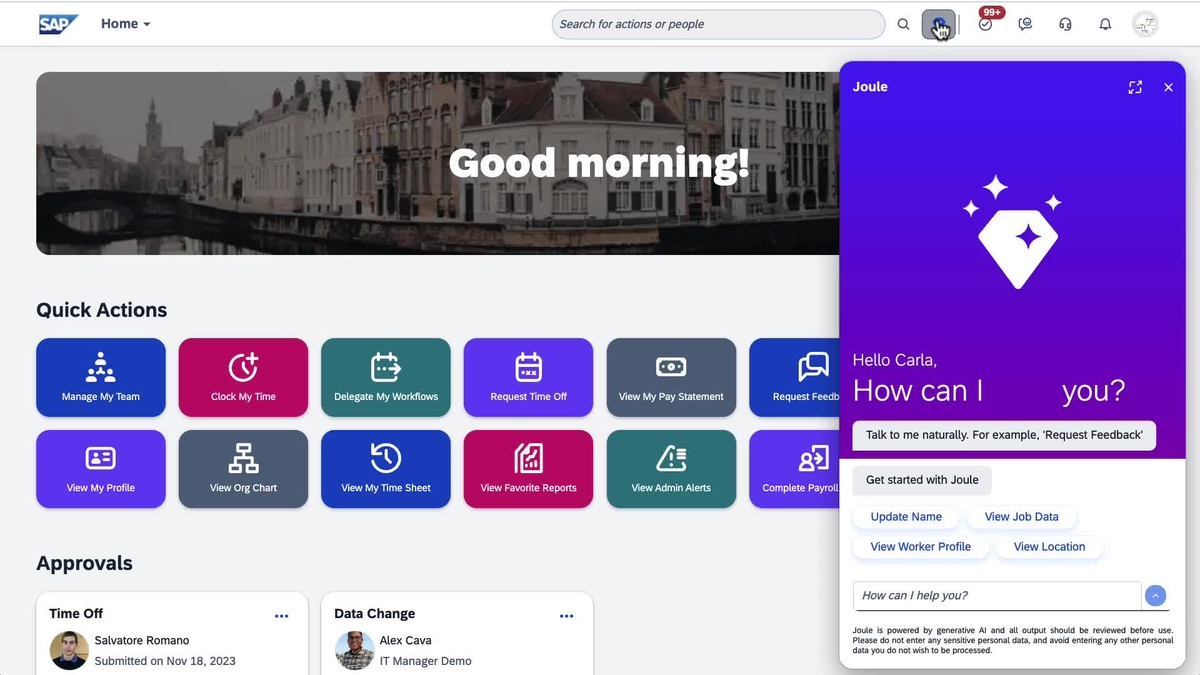The width and height of the screenshot is (1200, 675).
Task: Open the View Org Chart tile
Action: click(x=243, y=469)
